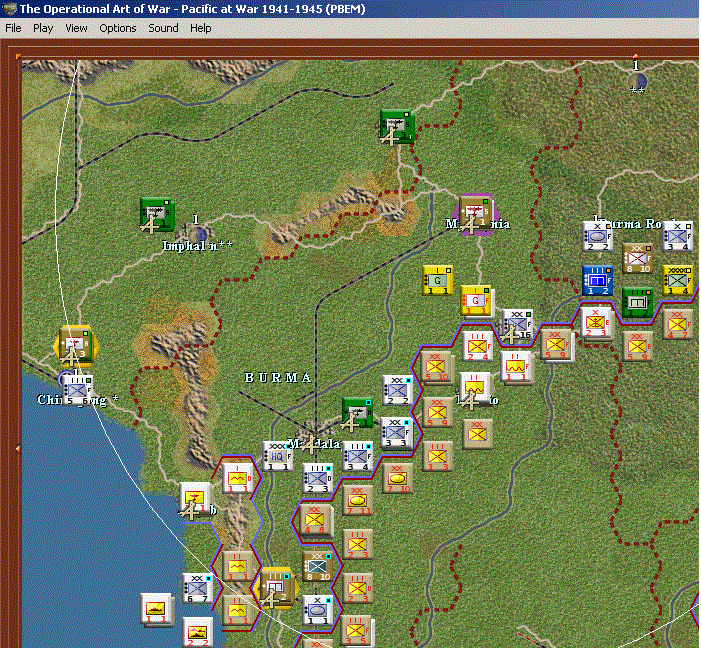Select the blue regiment unit rated 1-2

pyautogui.click(x=597, y=280)
